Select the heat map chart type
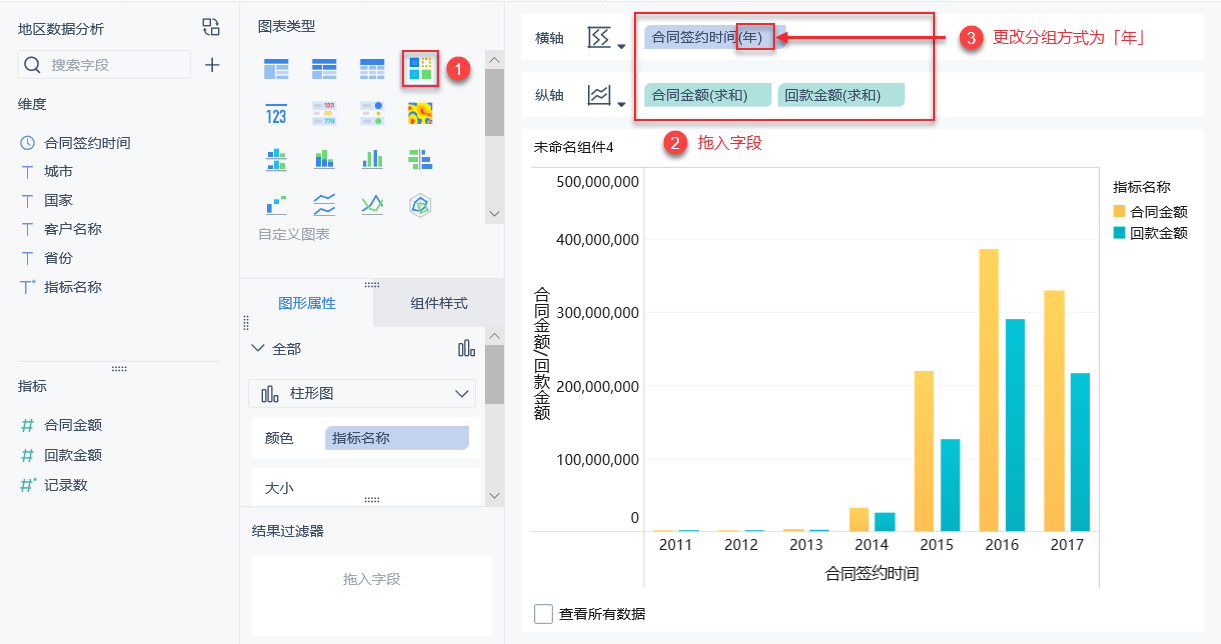Image resolution: width=1221 pixels, height=644 pixels. tap(420, 114)
